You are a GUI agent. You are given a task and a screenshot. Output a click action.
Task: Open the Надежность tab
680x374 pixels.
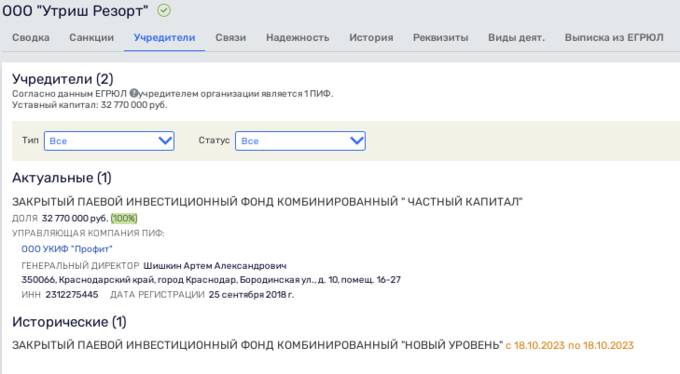pyautogui.click(x=298, y=38)
